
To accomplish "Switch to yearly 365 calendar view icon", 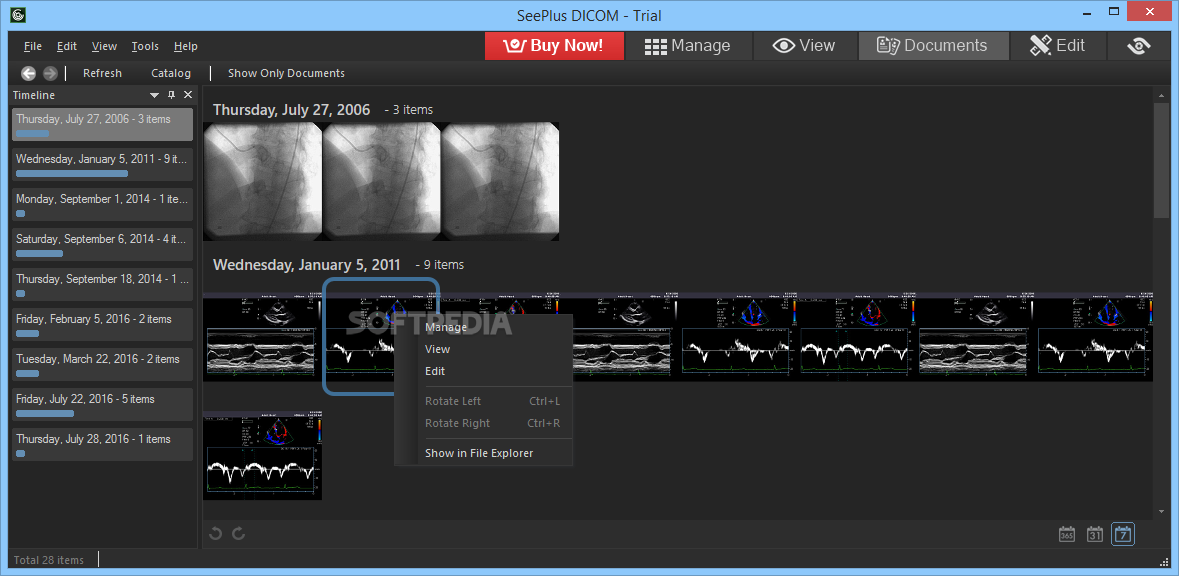I will pyautogui.click(x=1066, y=535).
